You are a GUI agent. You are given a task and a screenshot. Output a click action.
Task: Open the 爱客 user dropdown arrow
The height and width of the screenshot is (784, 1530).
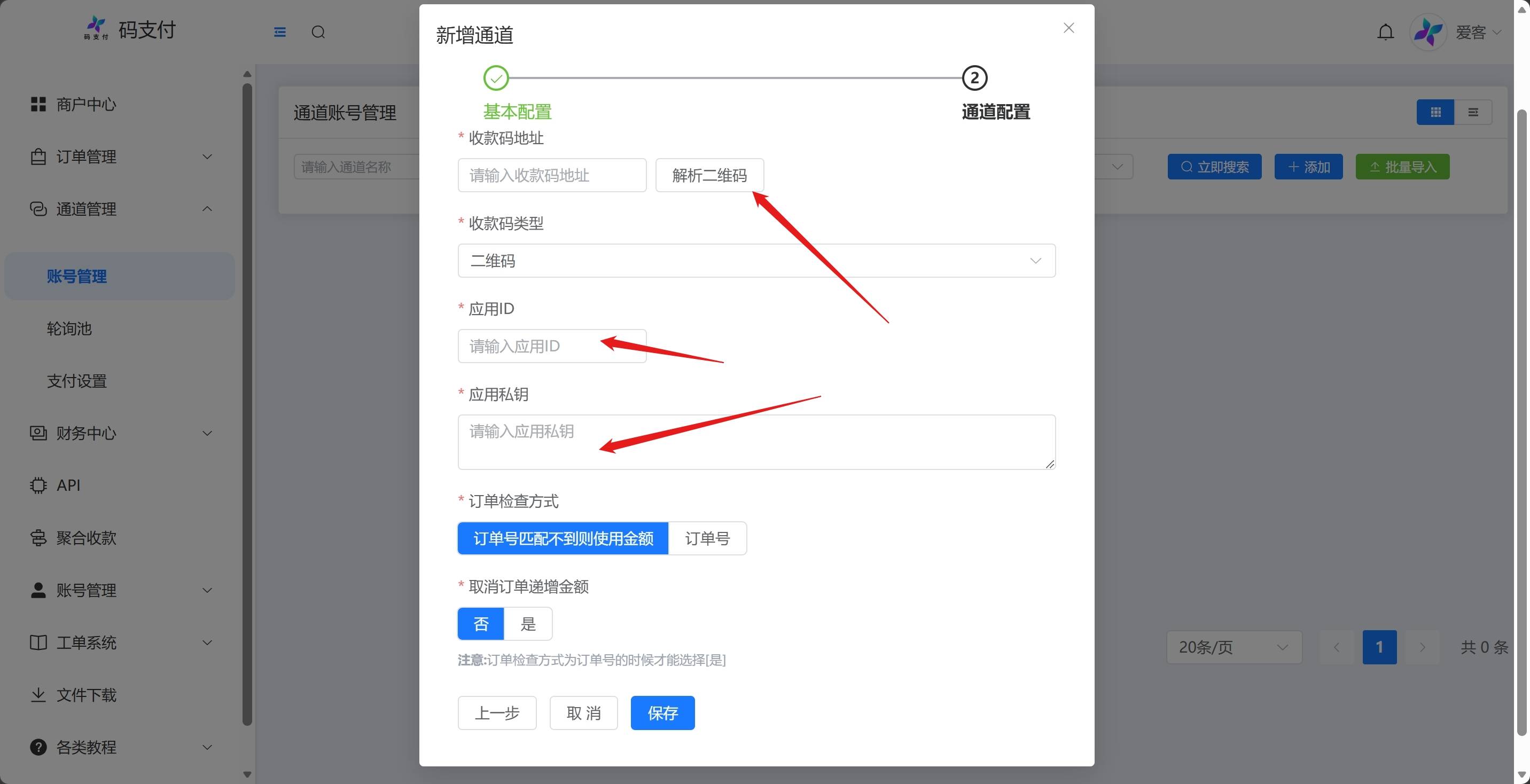(x=1497, y=32)
